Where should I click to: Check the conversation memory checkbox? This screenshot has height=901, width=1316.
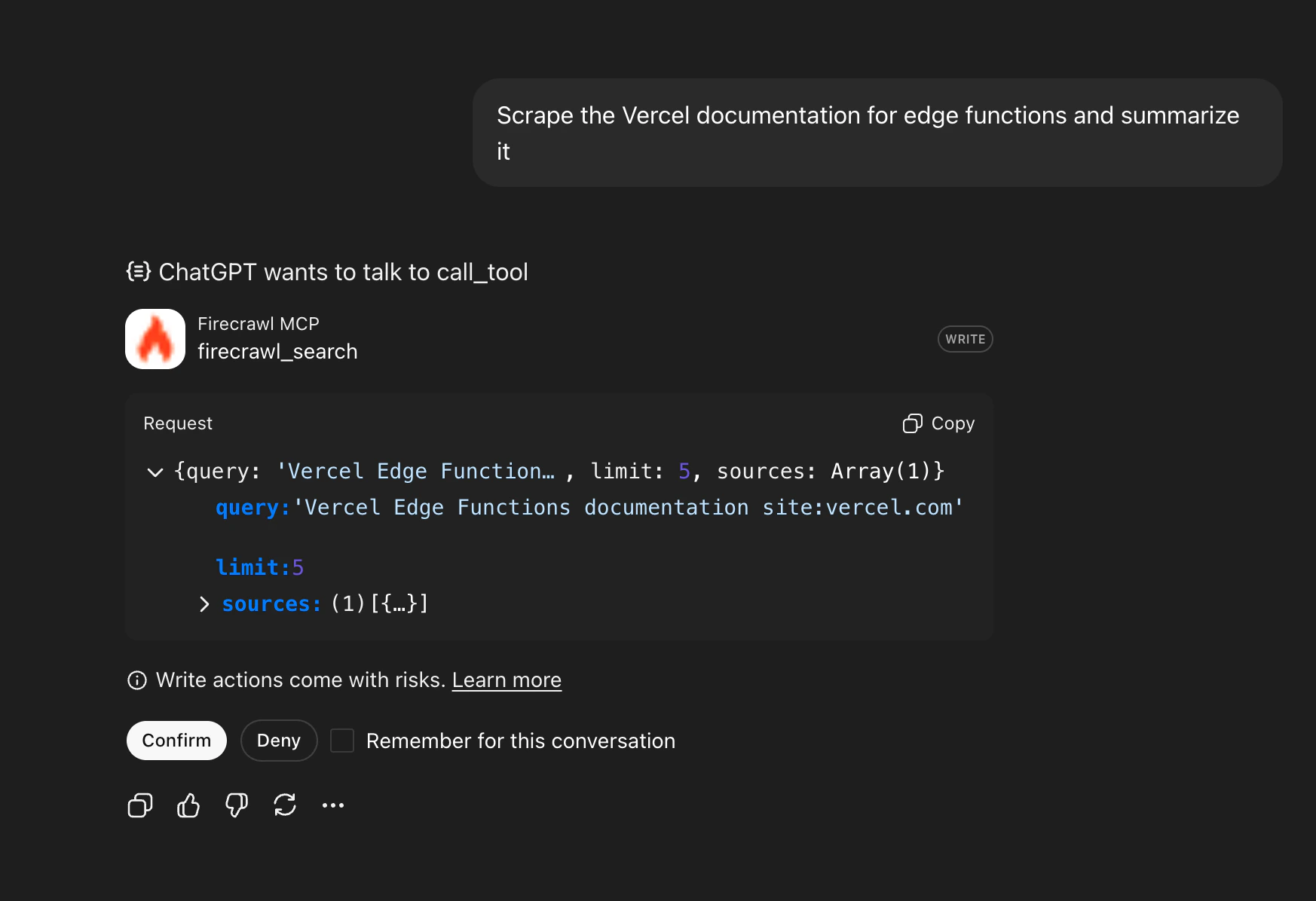click(342, 740)
